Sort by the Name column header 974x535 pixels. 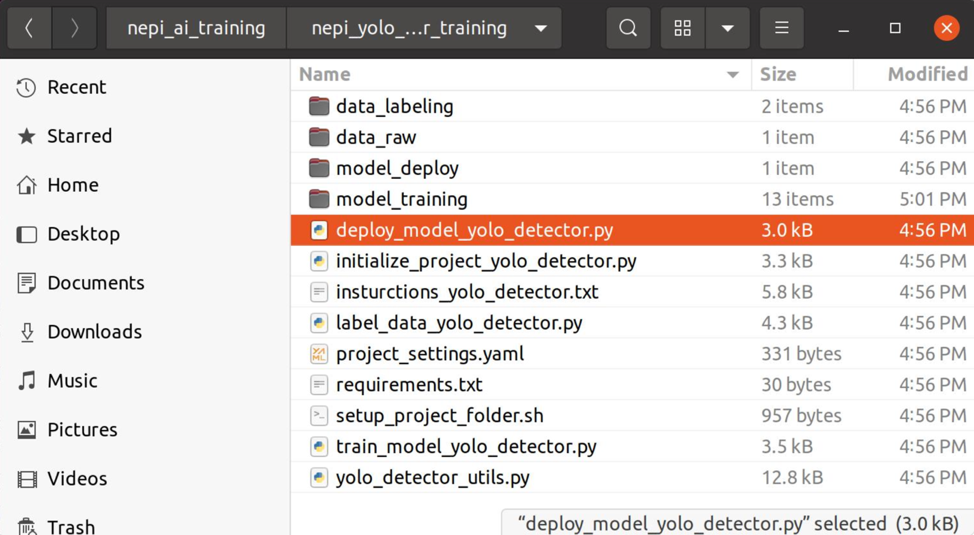click(x=325, y=74)
